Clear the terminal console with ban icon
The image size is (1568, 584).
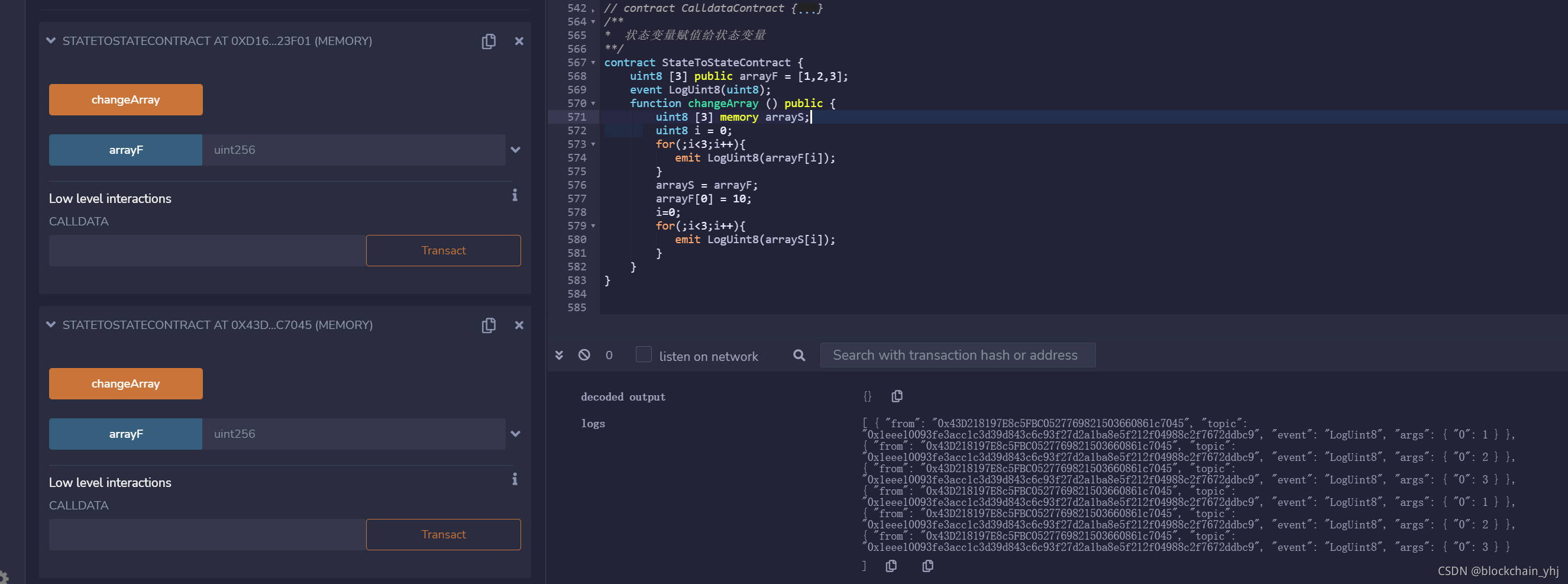click(x=584, y=354)
